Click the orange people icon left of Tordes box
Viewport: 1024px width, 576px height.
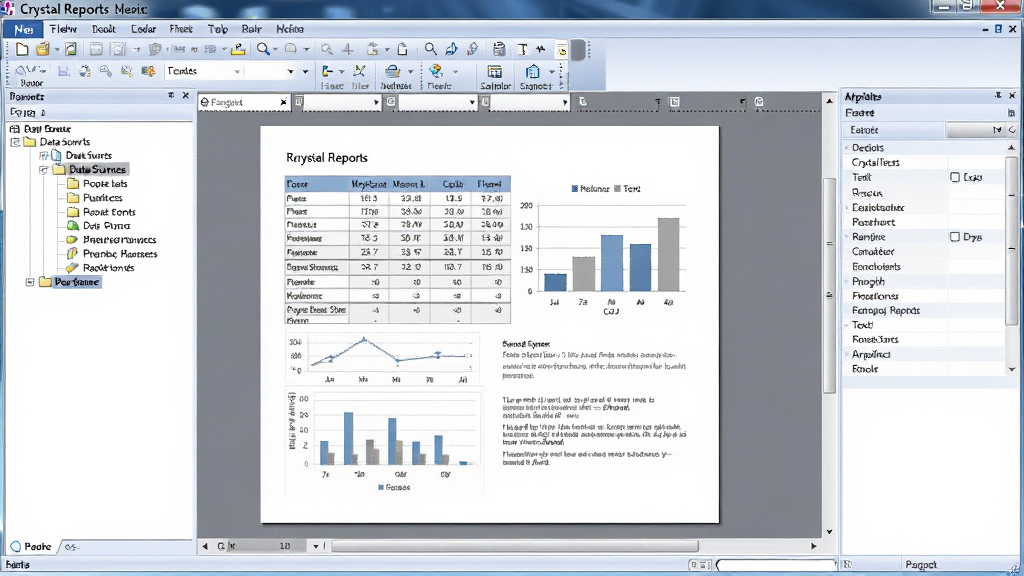coord(148,71)
